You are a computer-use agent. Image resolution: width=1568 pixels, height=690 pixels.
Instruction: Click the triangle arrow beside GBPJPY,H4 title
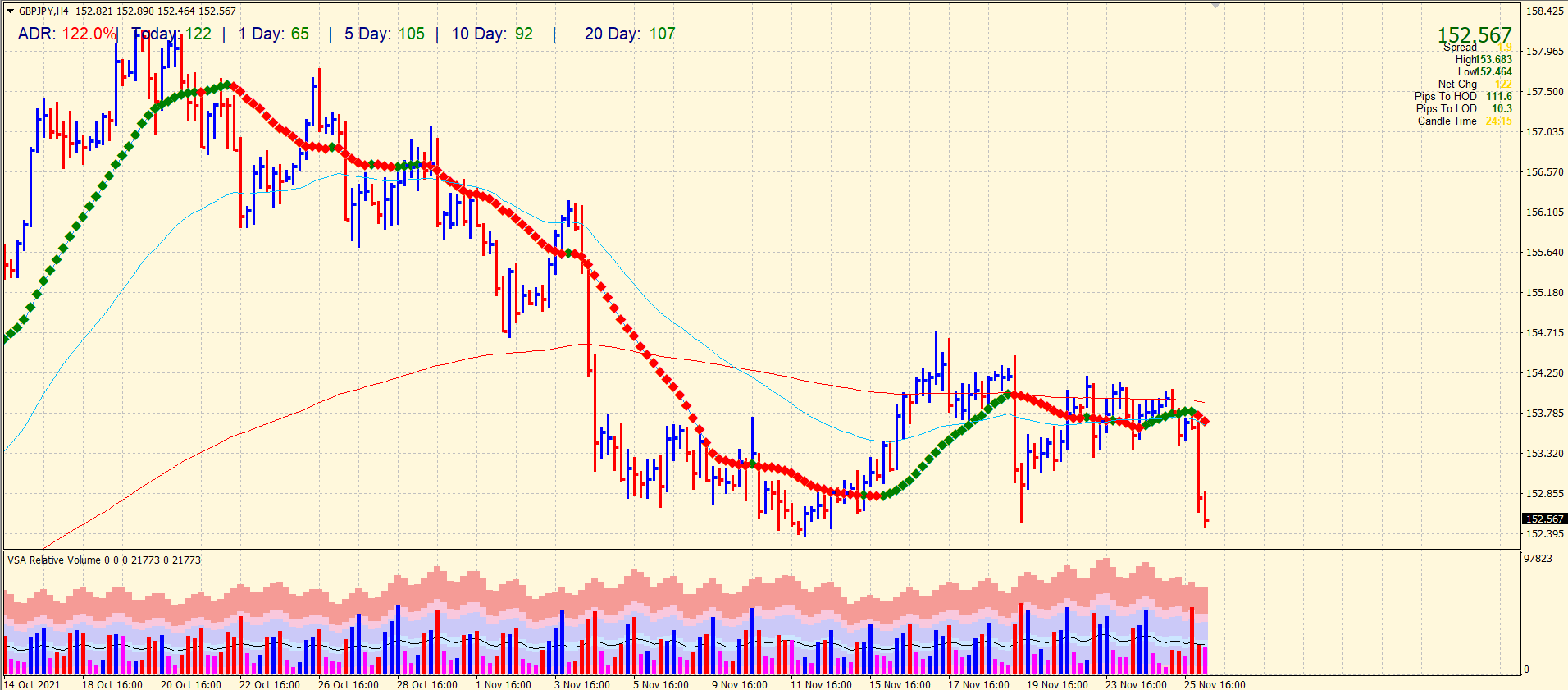pyautogui.click(x=10, y=11)
